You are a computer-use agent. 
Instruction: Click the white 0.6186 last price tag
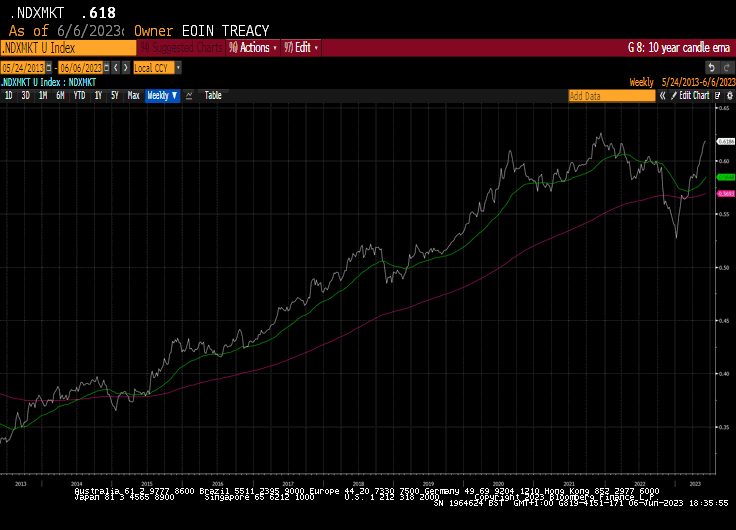pos(726,141)
